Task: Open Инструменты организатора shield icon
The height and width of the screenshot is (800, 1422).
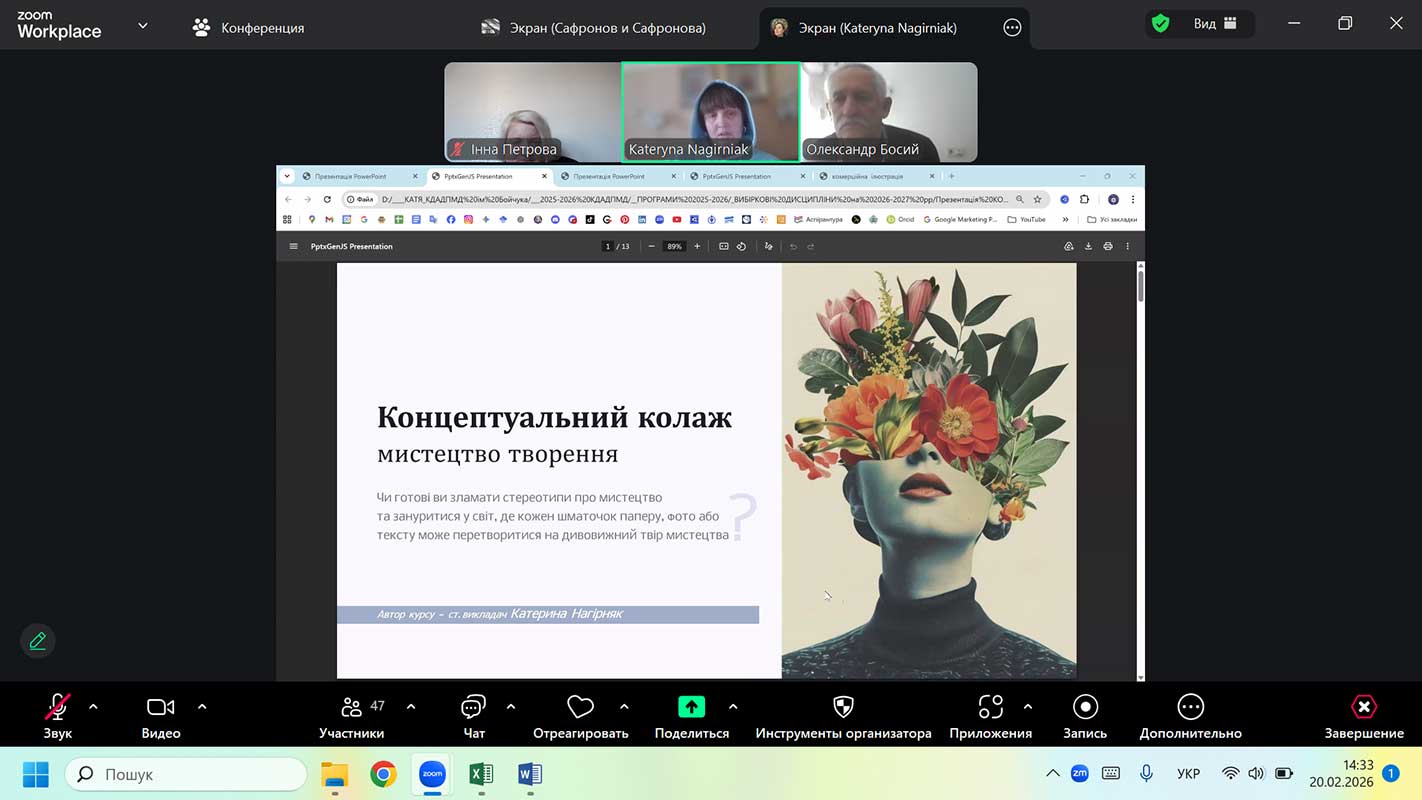Action: (x=843, y=708)
